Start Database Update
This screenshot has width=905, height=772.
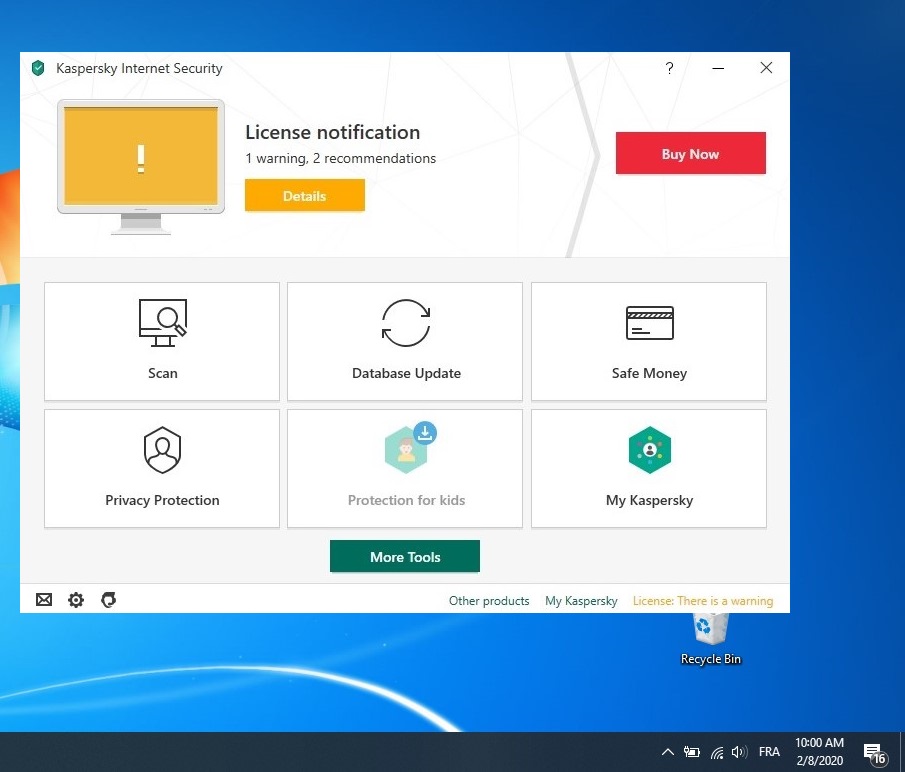[405, 341]
